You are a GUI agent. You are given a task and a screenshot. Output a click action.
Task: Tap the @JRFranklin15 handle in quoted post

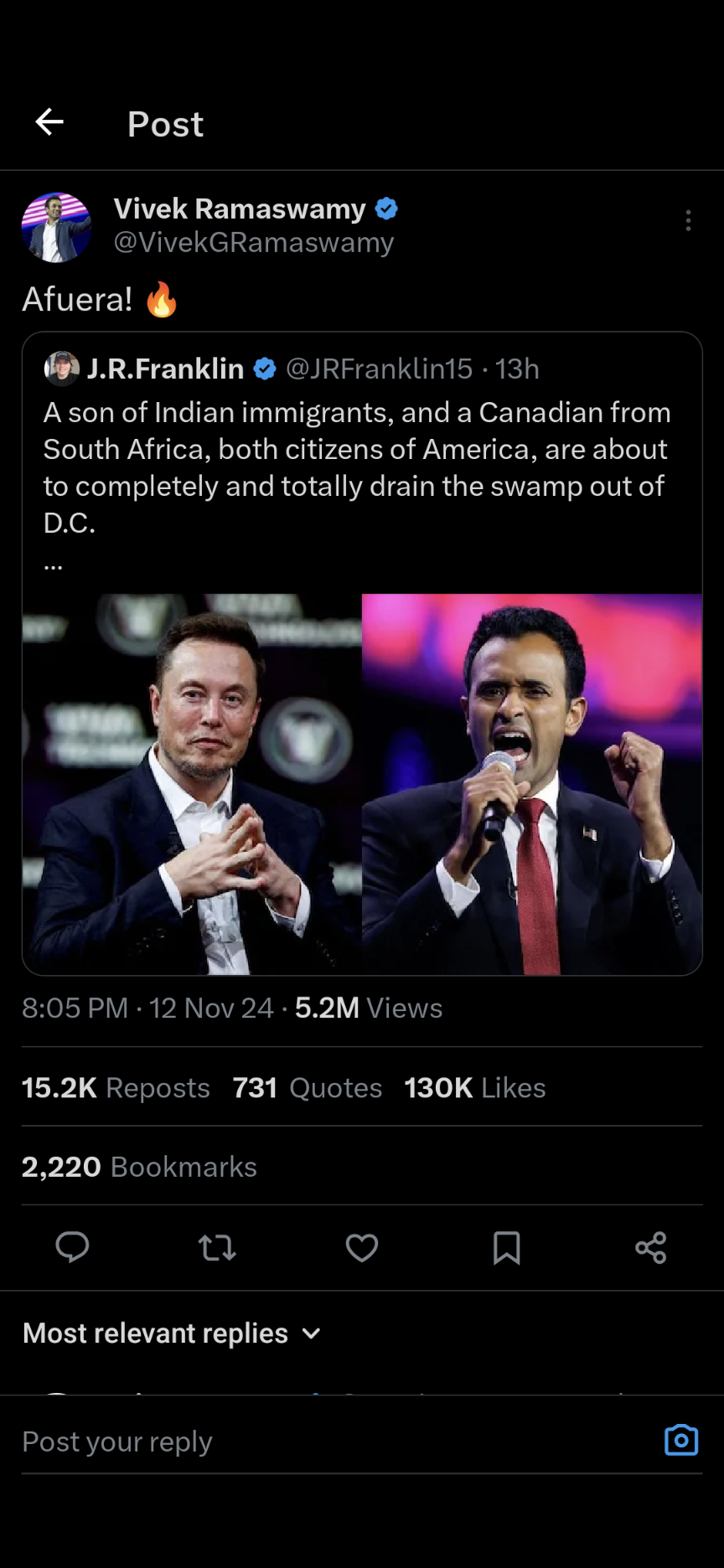(x=379, y=369)
